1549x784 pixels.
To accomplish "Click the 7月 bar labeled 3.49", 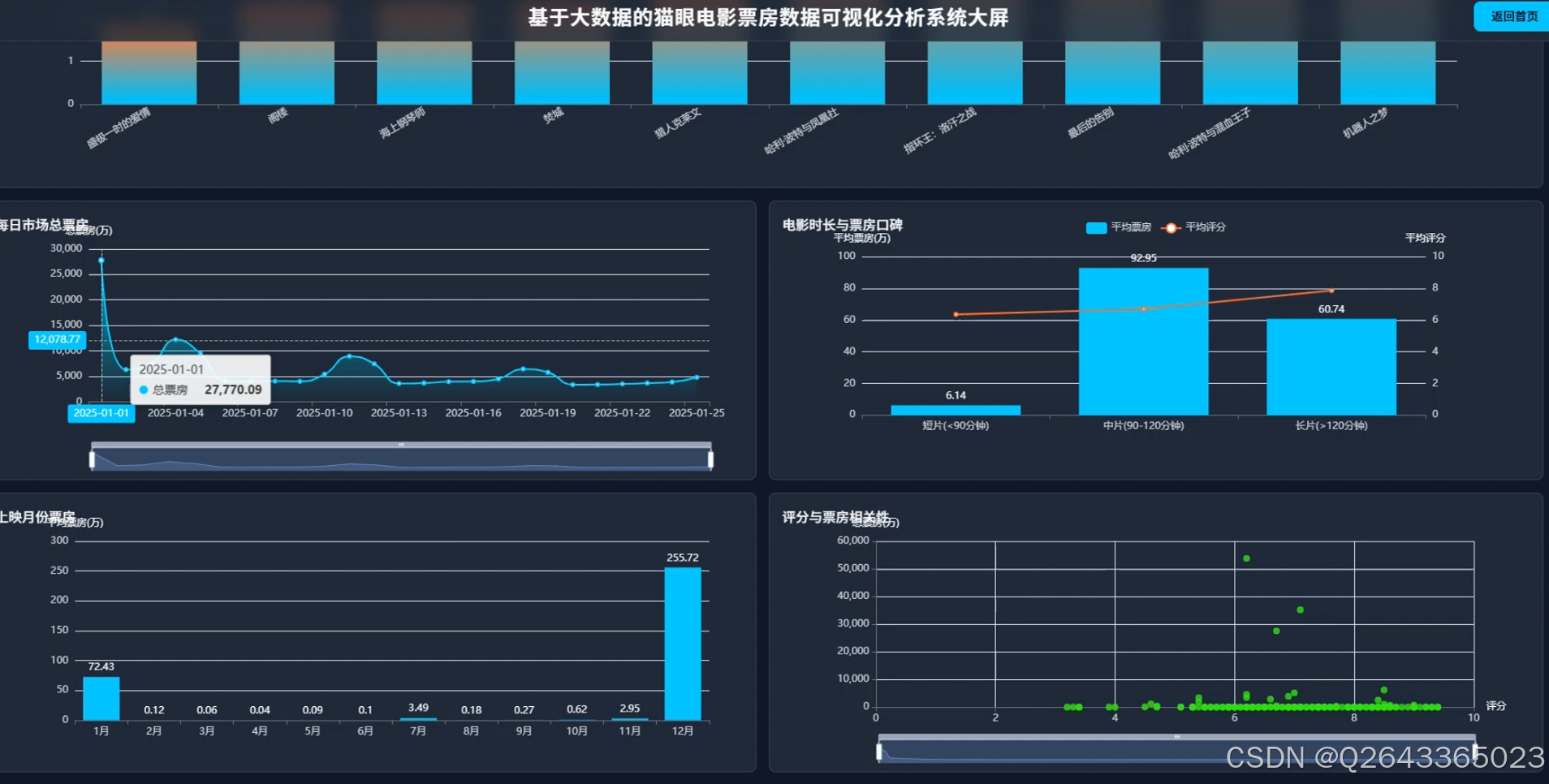I will click(x=418, y=719).
